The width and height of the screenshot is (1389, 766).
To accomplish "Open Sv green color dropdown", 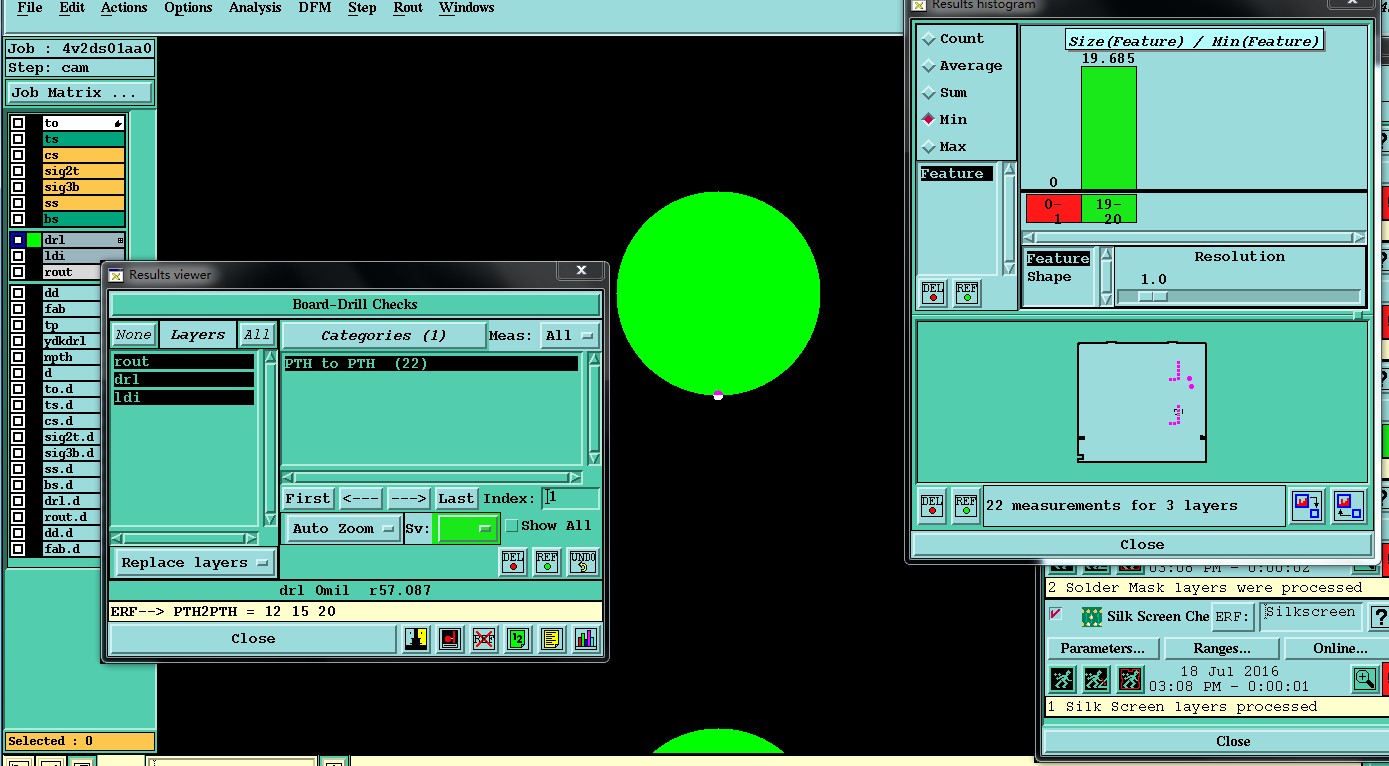I will (x=467, y=528).
